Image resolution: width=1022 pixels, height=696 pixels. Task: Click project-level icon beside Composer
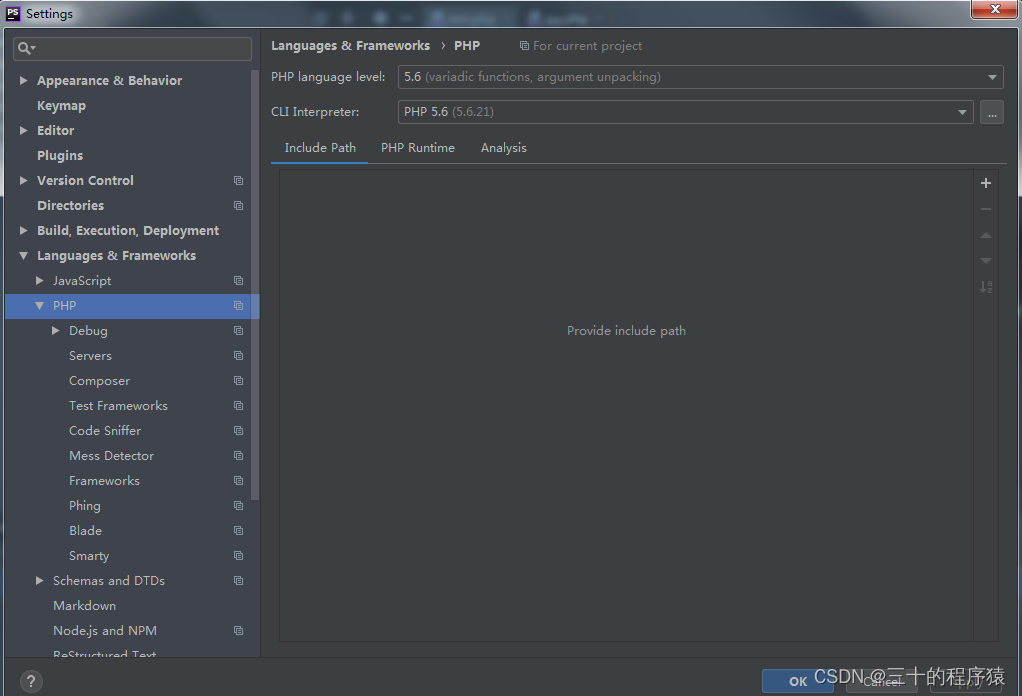pyautogui.click(x=239, y=381)
